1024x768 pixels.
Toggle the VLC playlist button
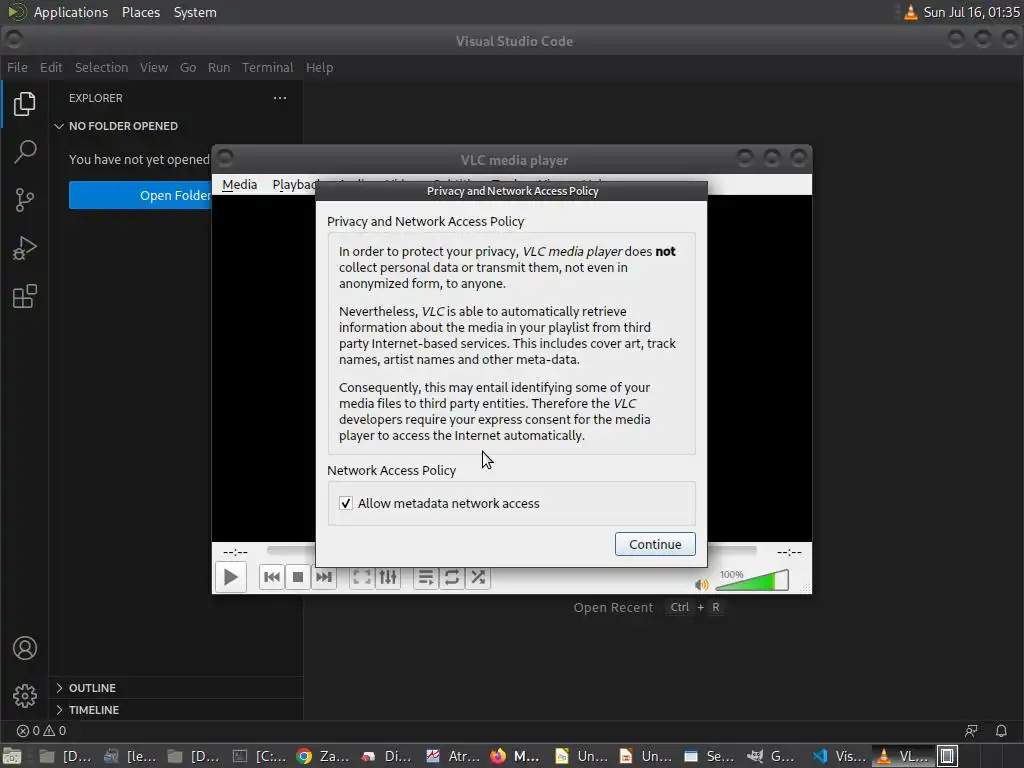[425, 577]
